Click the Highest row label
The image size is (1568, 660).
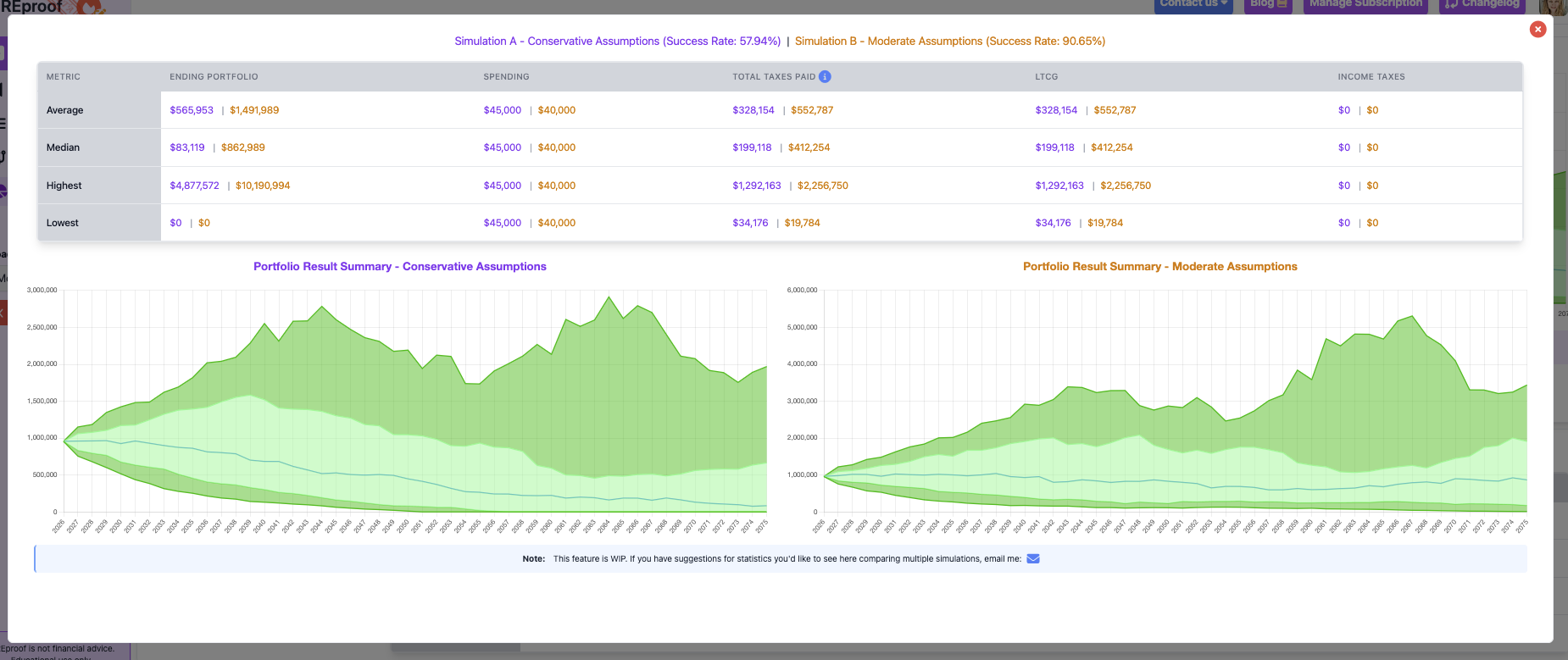tap(64, 186)
